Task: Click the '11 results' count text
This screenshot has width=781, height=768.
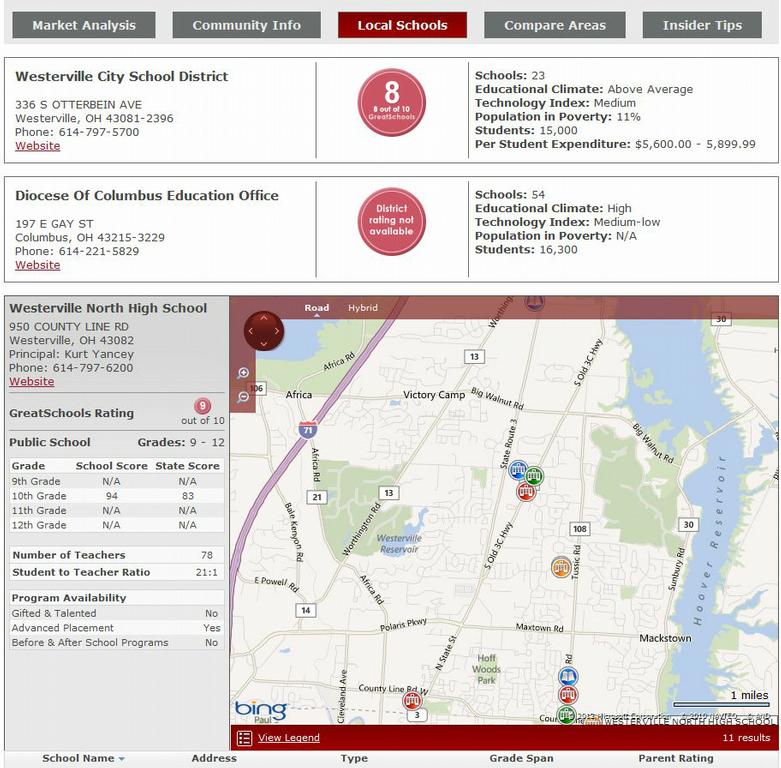Action: [x=746, y=738]
